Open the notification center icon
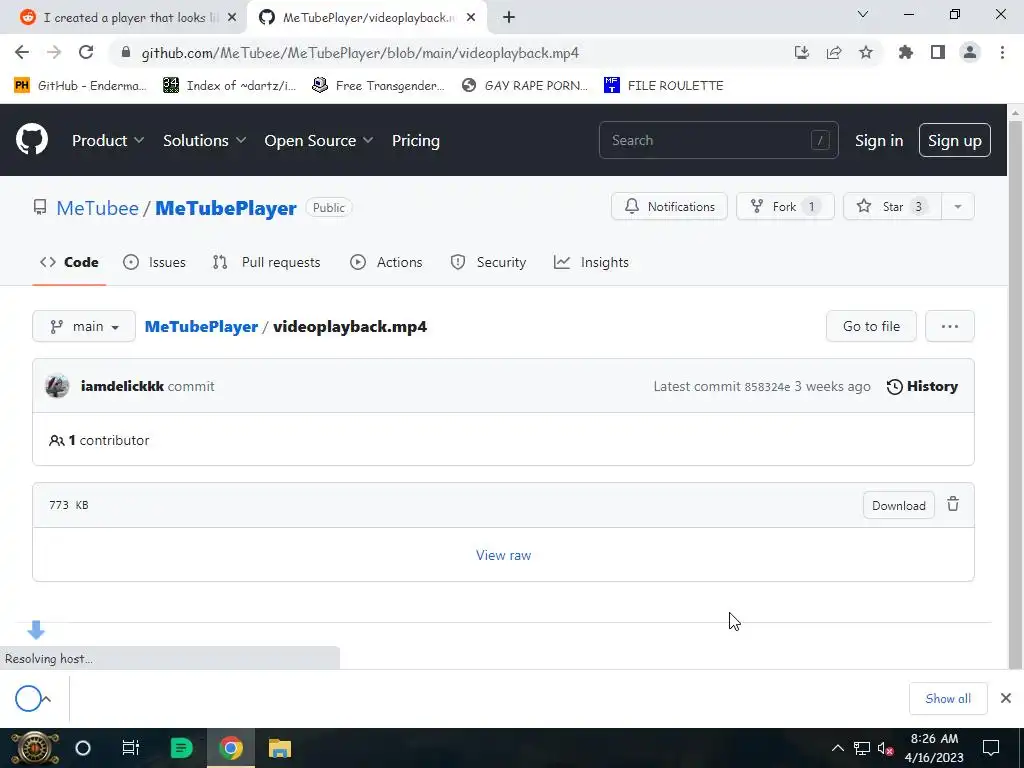The width and height of the screenshot is (1024, 768). click(991, 748)
